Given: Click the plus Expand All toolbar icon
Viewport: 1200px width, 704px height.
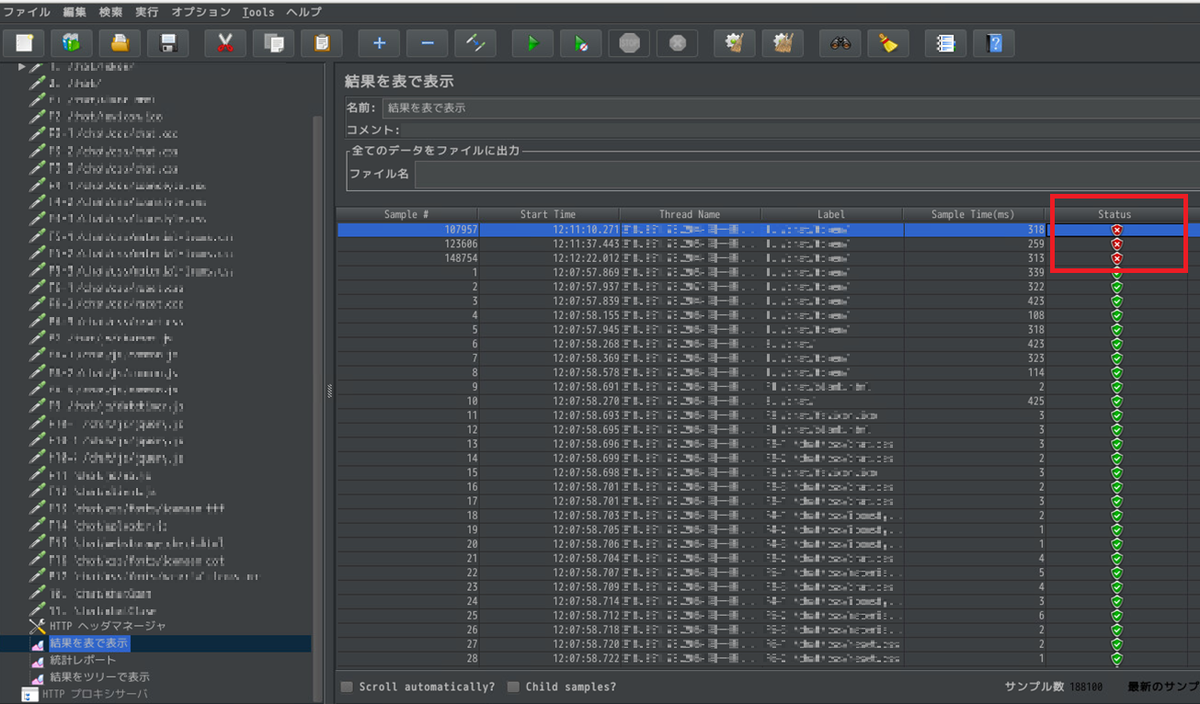Looking at the screenshot, I should [379, 43].
